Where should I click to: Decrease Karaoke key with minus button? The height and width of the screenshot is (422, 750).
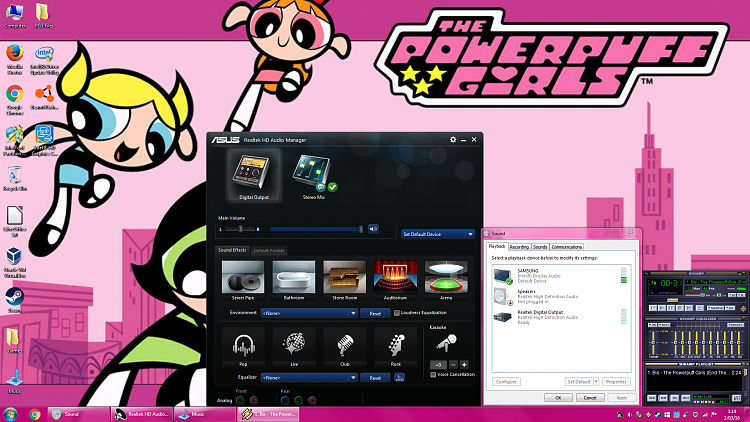tap(453, 365)
